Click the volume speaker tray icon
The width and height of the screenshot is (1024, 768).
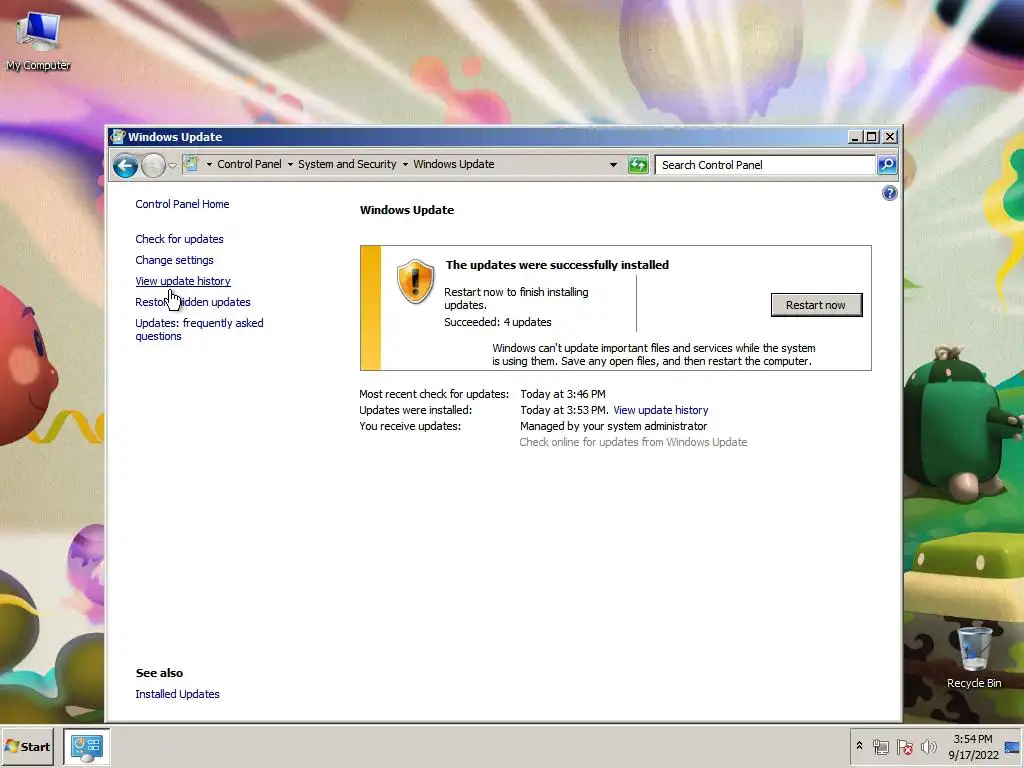click(928, 746)
